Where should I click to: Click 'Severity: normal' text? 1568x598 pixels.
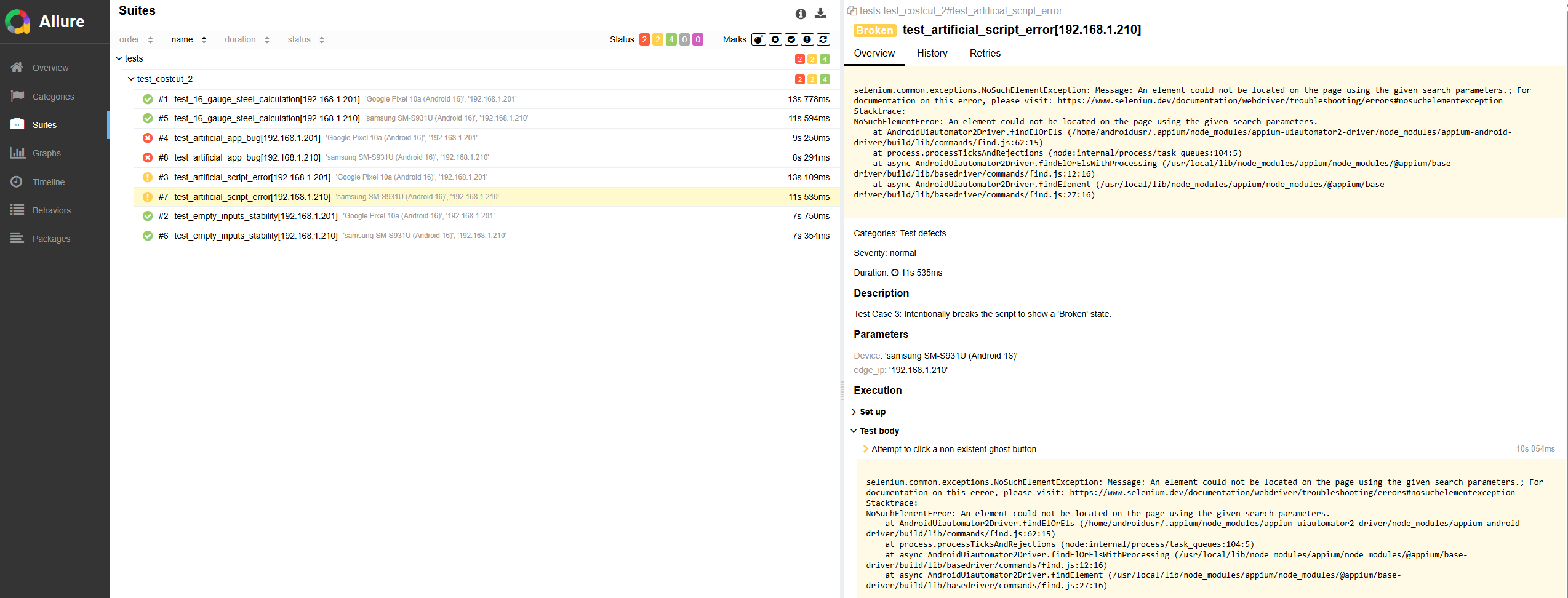[x=884, y=253]
